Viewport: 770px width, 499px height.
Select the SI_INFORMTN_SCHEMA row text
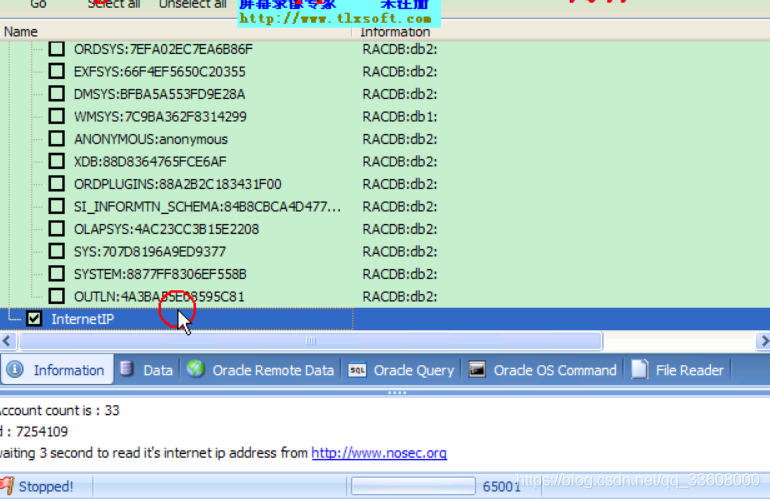pyautogui.click(x=207, y=207)
